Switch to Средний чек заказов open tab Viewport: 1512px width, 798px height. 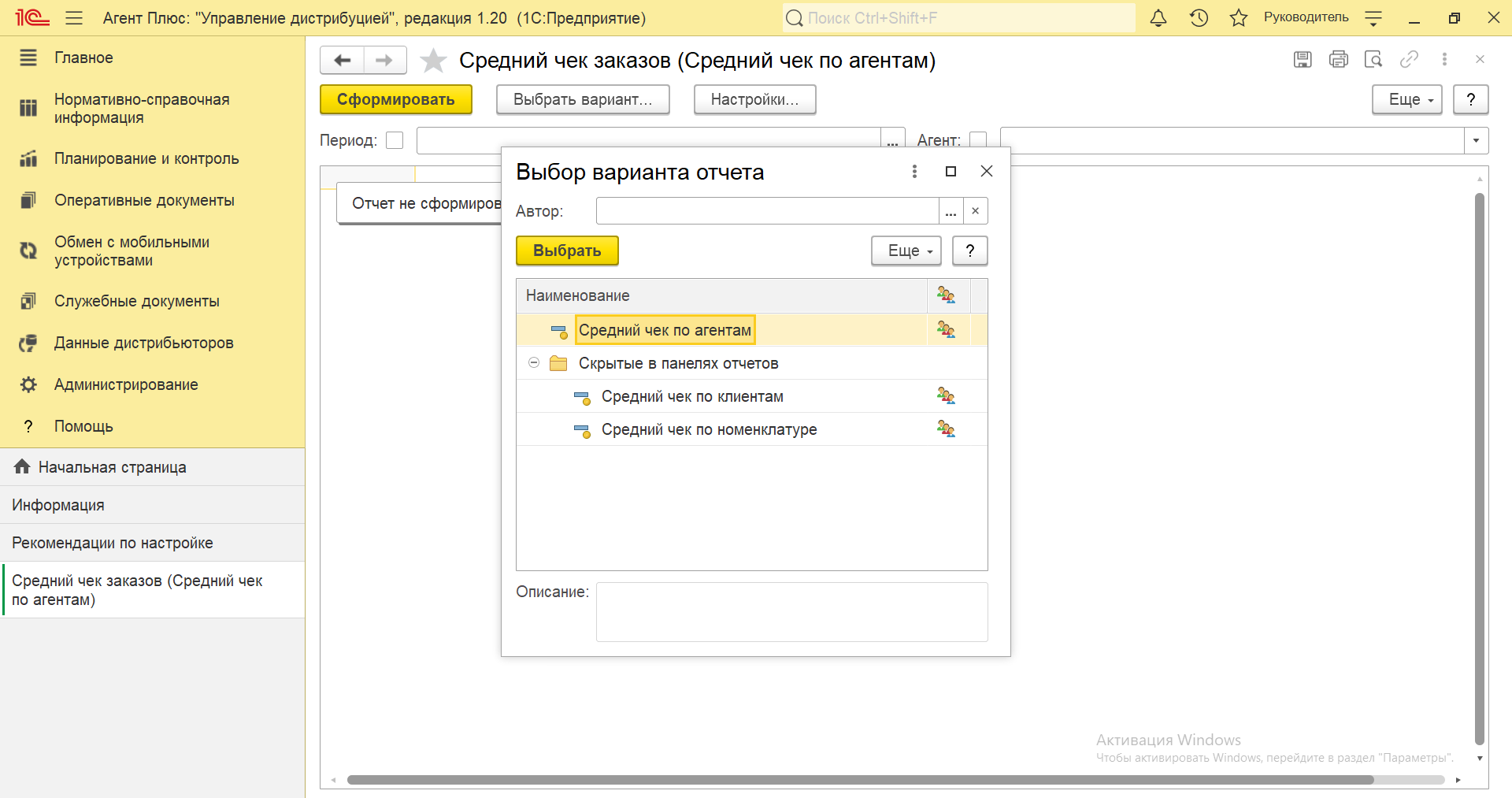(152, 590)
